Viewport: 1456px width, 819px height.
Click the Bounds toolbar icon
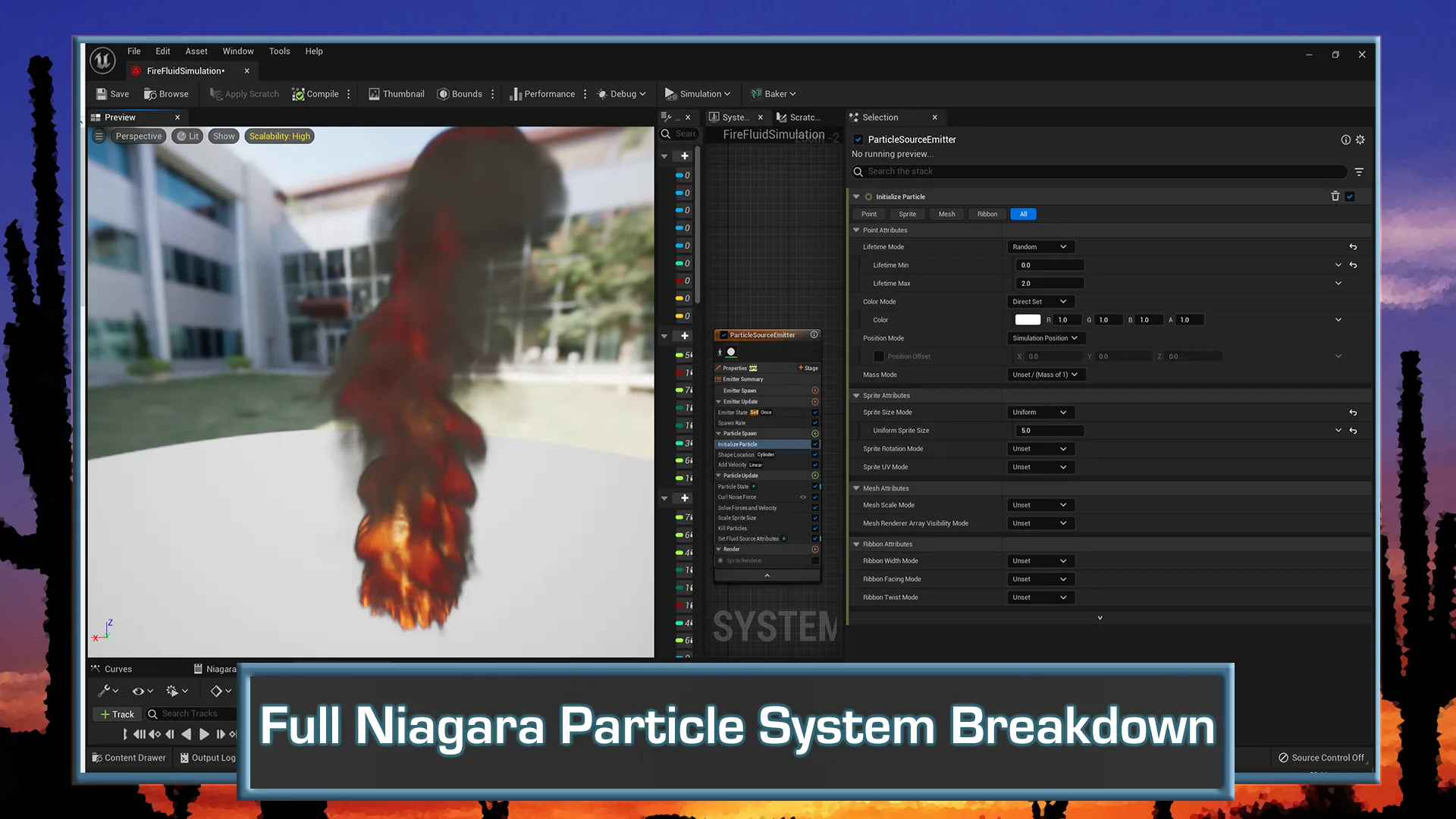(443, 93)
